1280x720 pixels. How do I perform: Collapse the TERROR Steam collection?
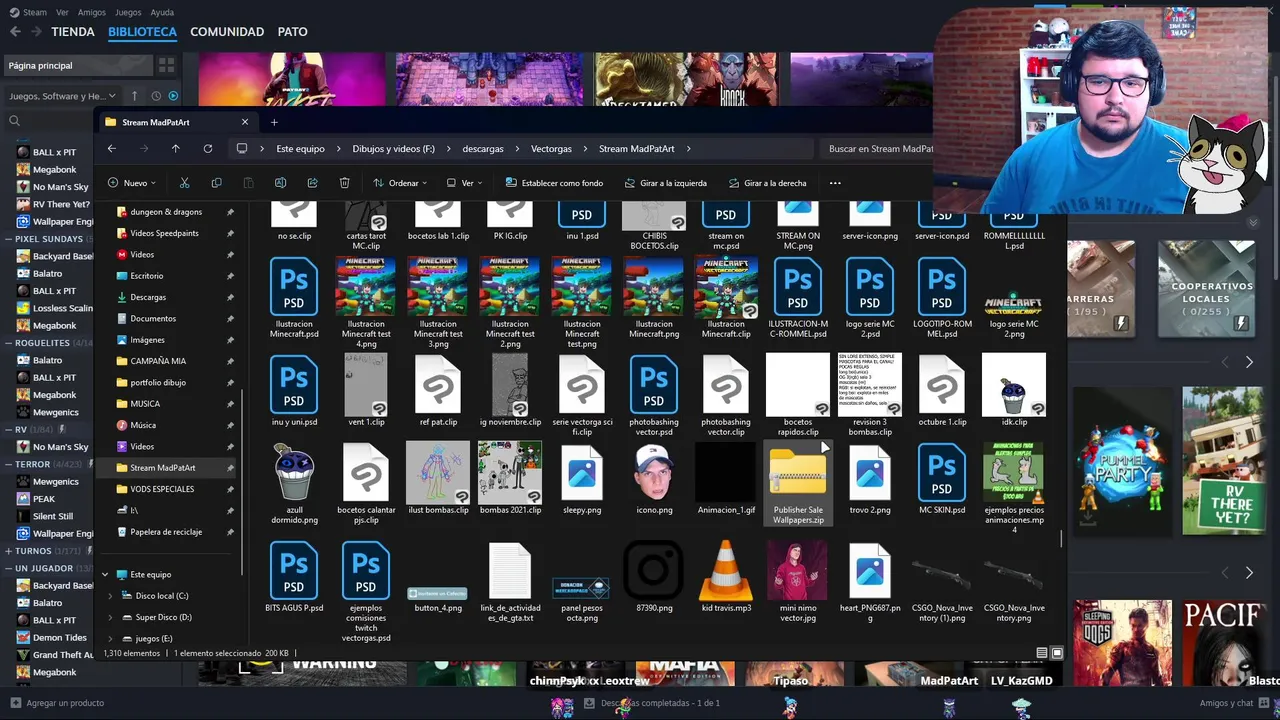(x=7, y=464)
